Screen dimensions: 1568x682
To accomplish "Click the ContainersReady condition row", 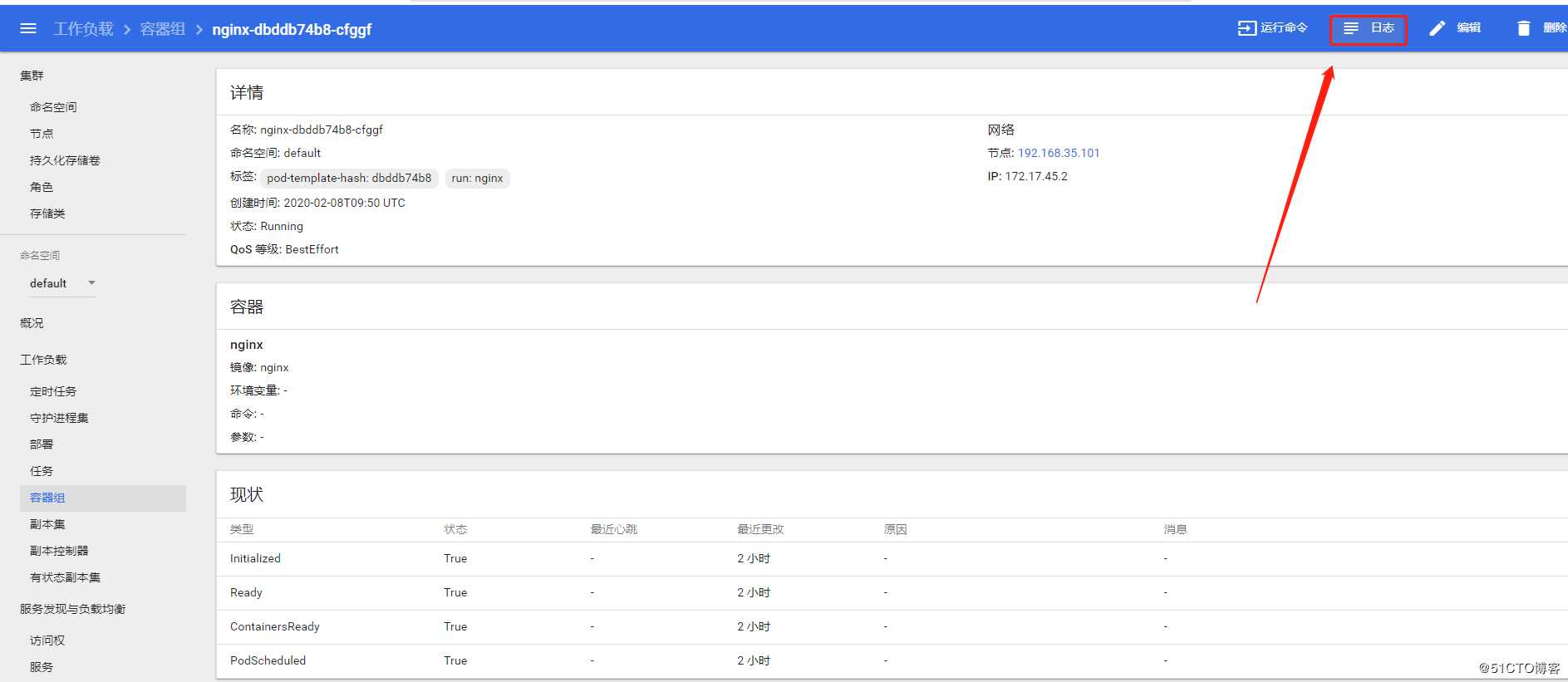I will tap(892, 627).
